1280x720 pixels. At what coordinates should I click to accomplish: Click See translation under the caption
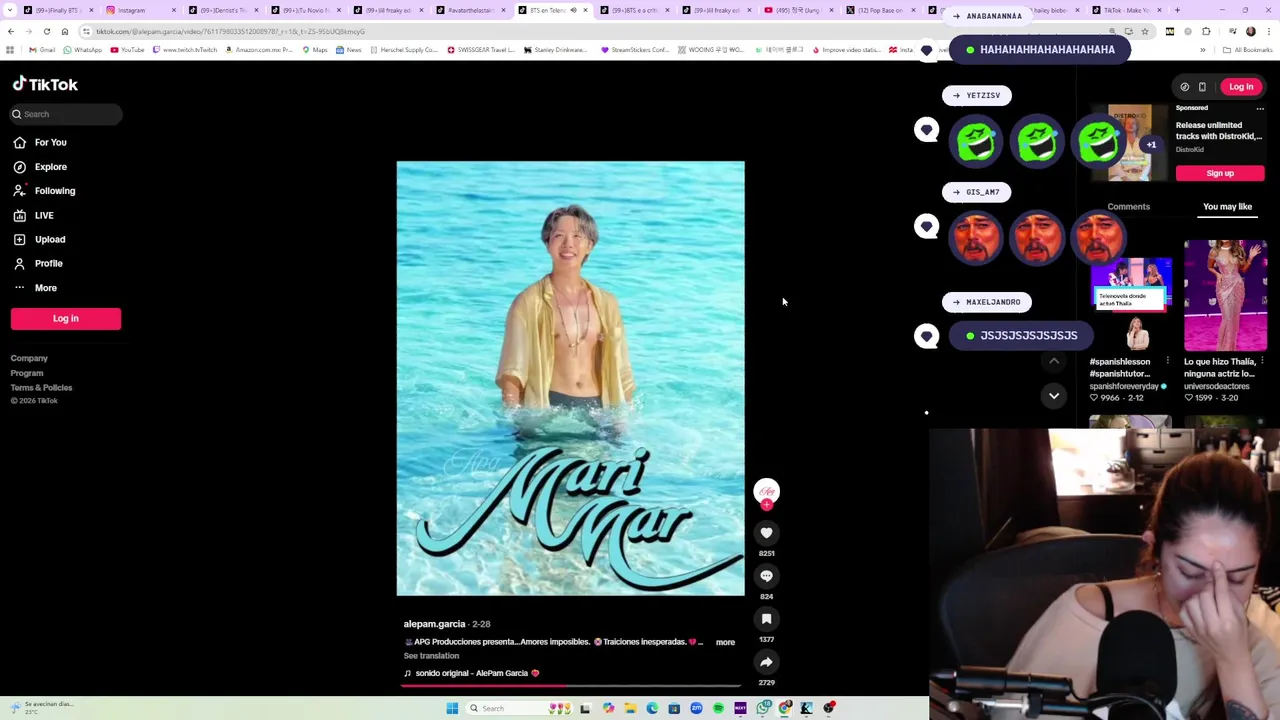(431, 656)
